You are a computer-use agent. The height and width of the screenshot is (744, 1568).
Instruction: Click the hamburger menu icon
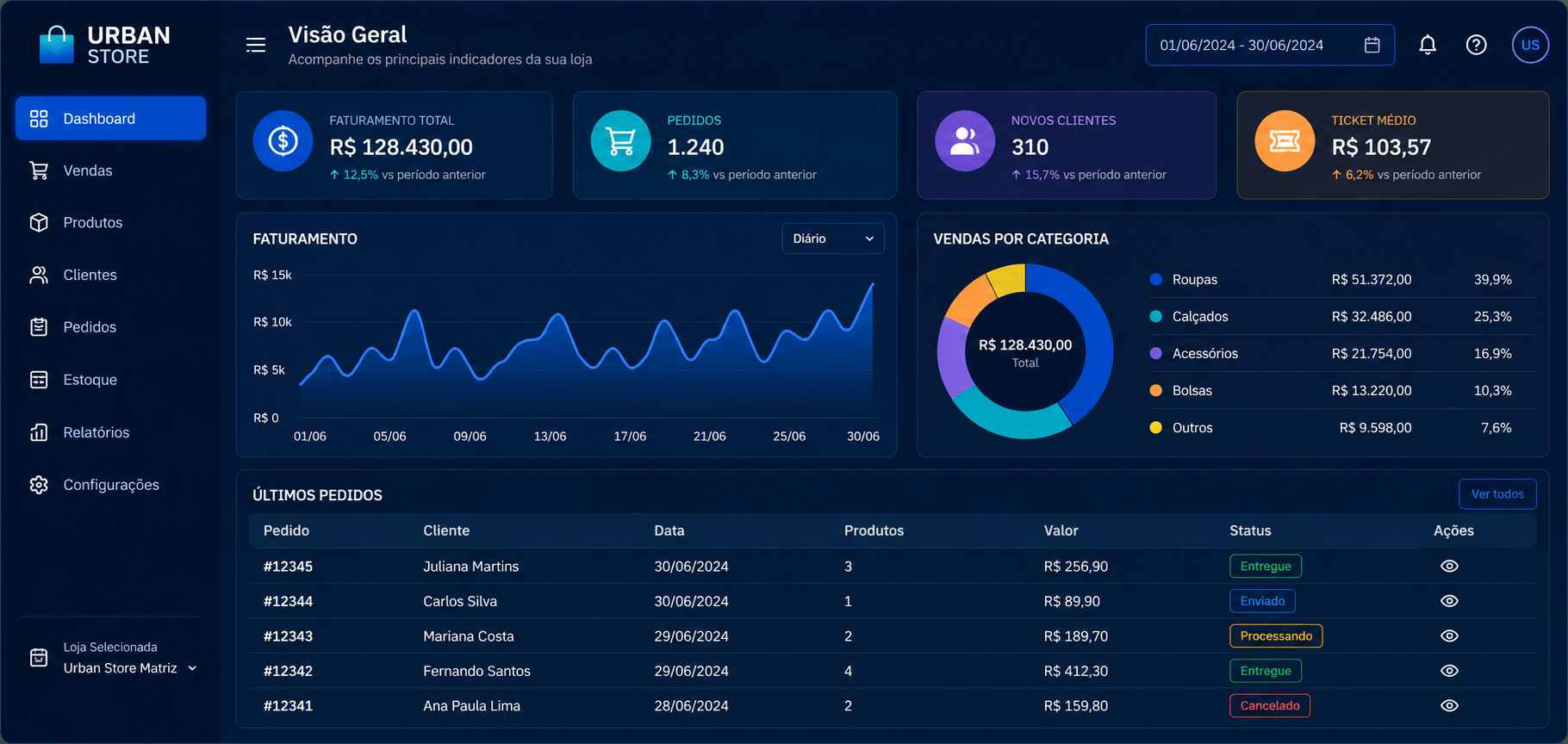(256, 45)
